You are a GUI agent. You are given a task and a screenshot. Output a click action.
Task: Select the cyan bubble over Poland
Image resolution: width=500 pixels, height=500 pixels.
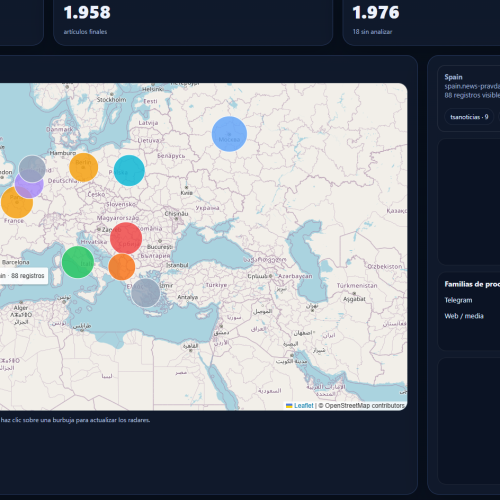(x=129, y=170)
